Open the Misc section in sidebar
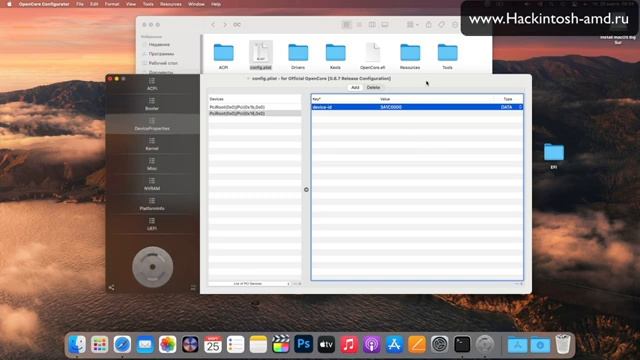 [152, 164]
